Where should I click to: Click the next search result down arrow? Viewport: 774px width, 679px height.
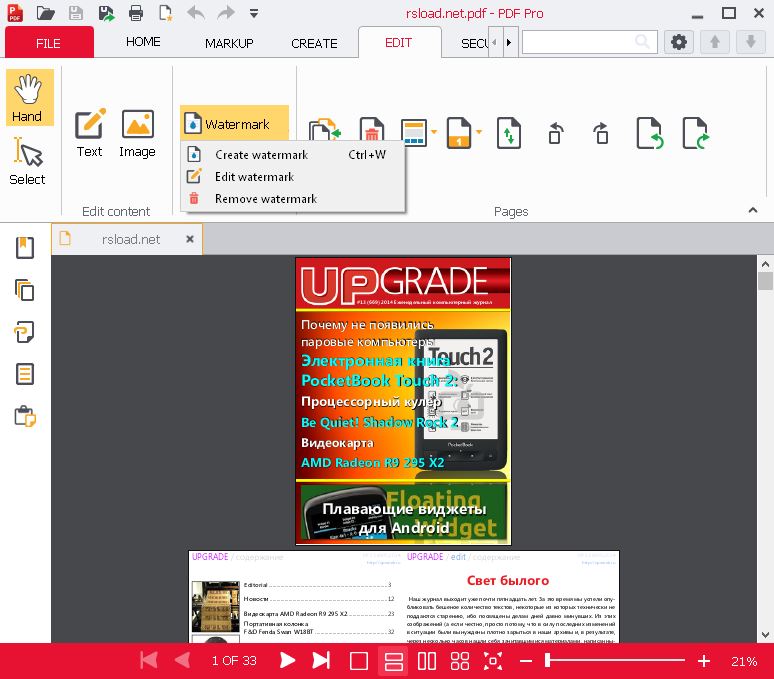click(x=751, y=42)
